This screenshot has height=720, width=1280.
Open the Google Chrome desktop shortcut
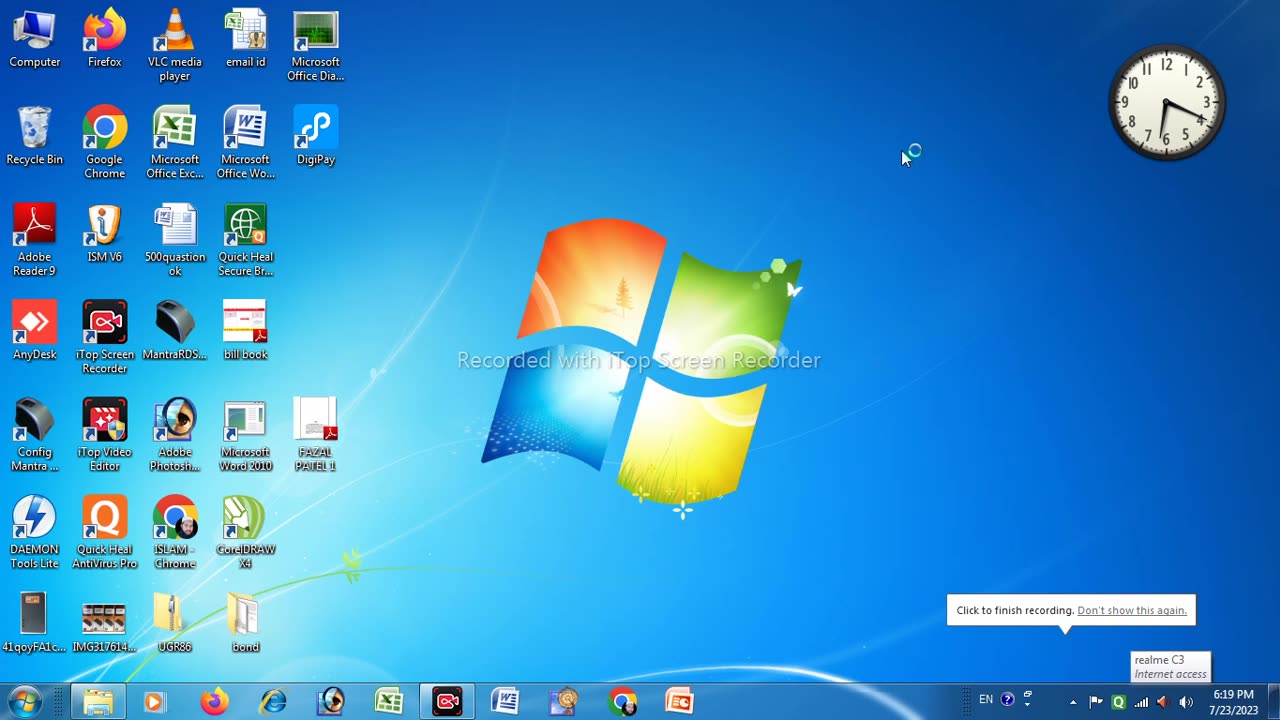click(x=104, y=143)
